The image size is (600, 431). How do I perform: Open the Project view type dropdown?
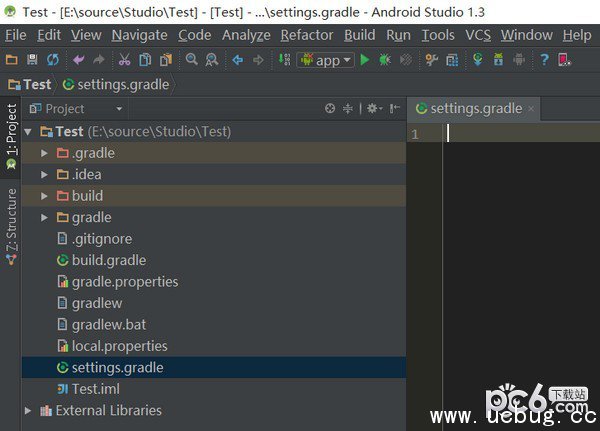coord(76,109)
